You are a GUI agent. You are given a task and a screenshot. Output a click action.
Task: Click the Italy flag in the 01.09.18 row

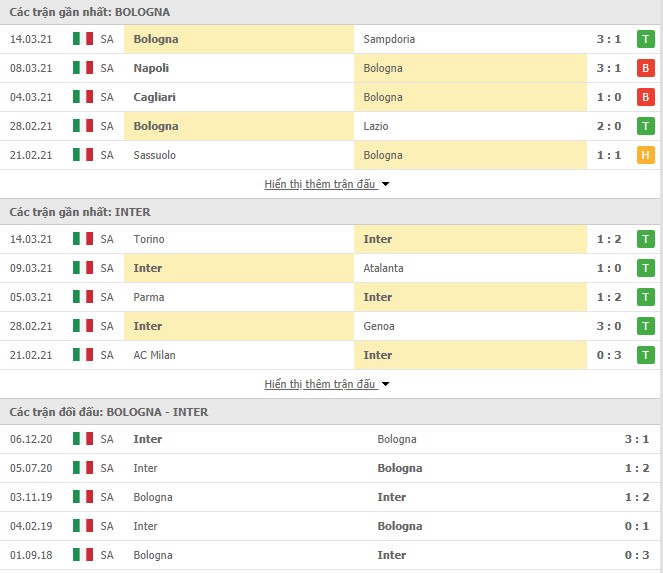(x=83, y=555)
